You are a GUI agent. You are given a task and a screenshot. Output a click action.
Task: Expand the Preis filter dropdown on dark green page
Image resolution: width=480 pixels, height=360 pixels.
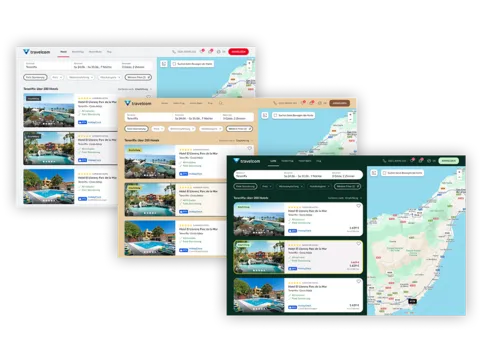pyautogui.click(x=266, y=186)
